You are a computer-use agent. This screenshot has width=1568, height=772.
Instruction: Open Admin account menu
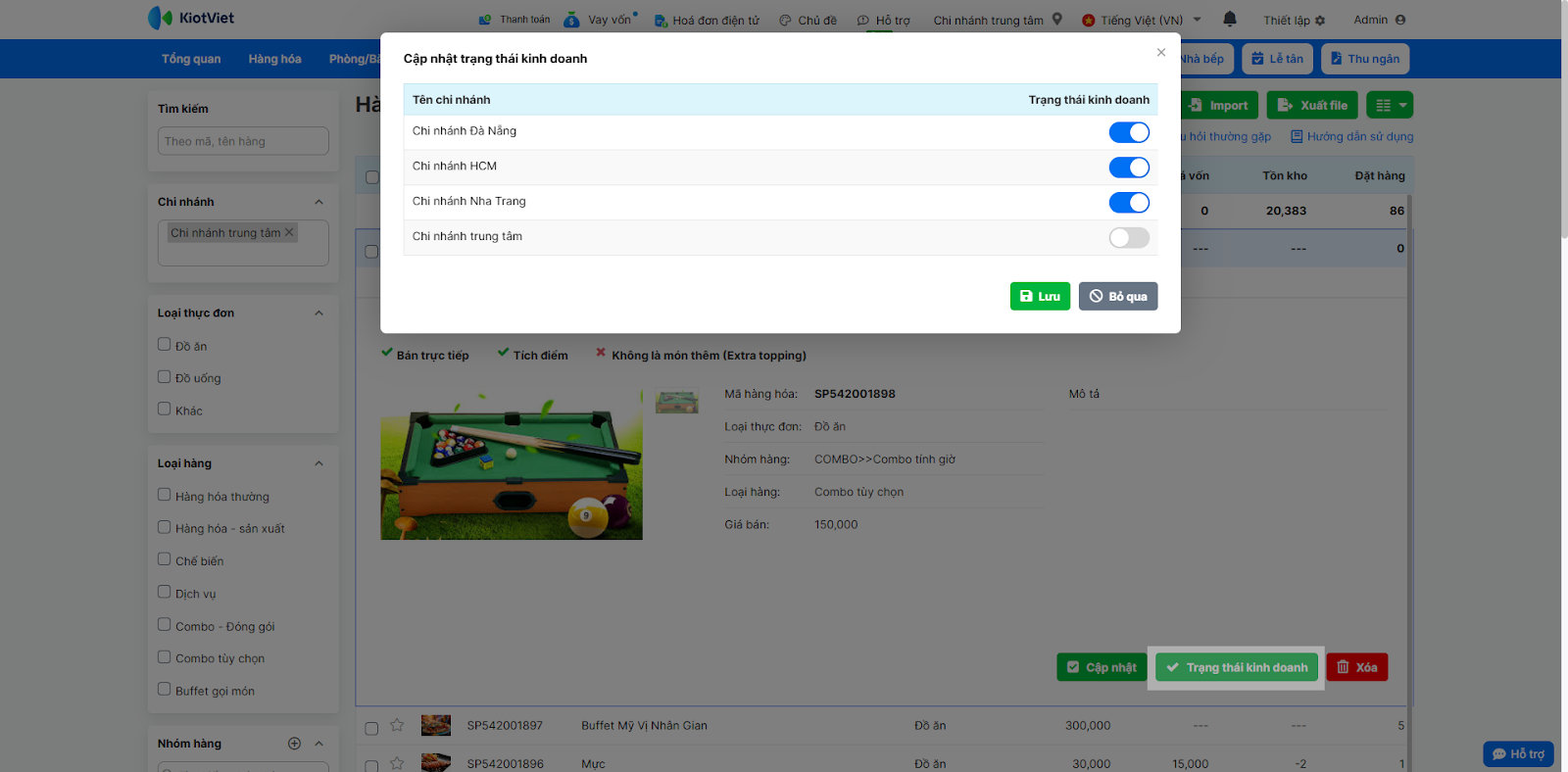coord(1379,20)
